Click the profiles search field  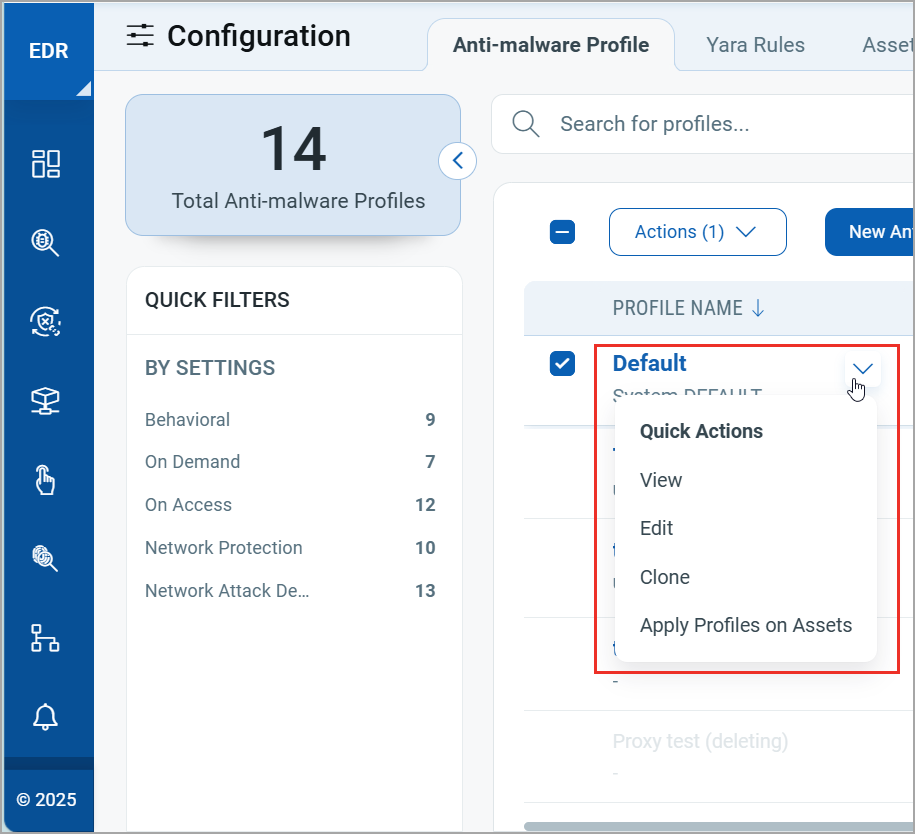click(700, 123)
